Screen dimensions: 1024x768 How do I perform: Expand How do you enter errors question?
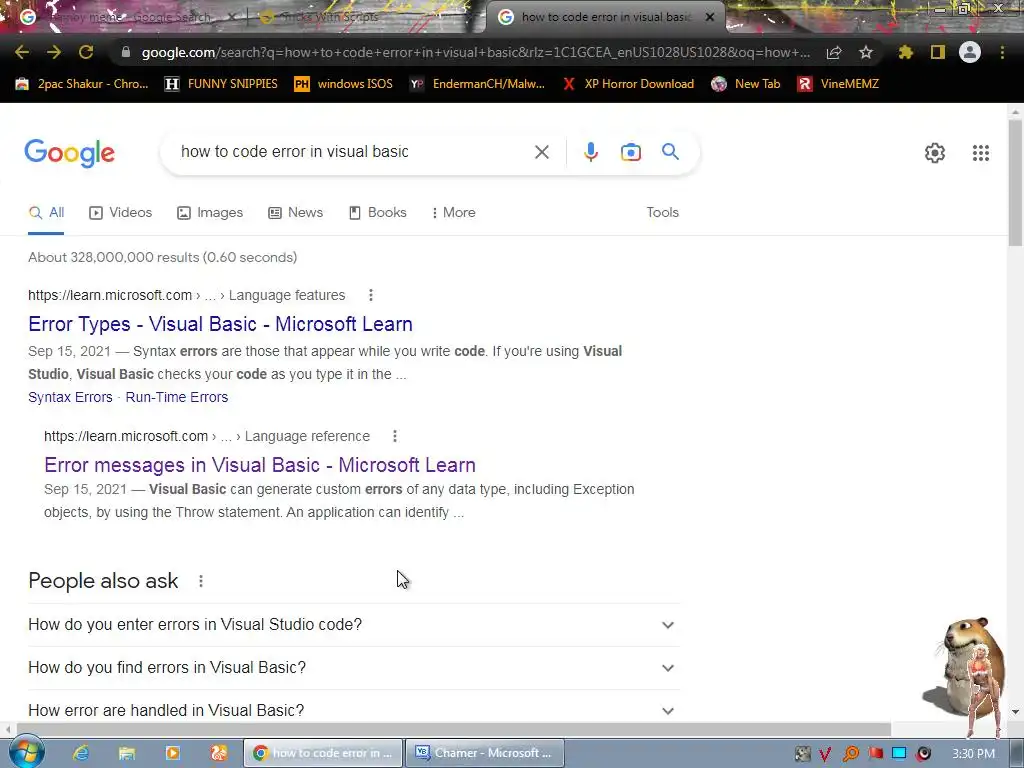[353, 625]
